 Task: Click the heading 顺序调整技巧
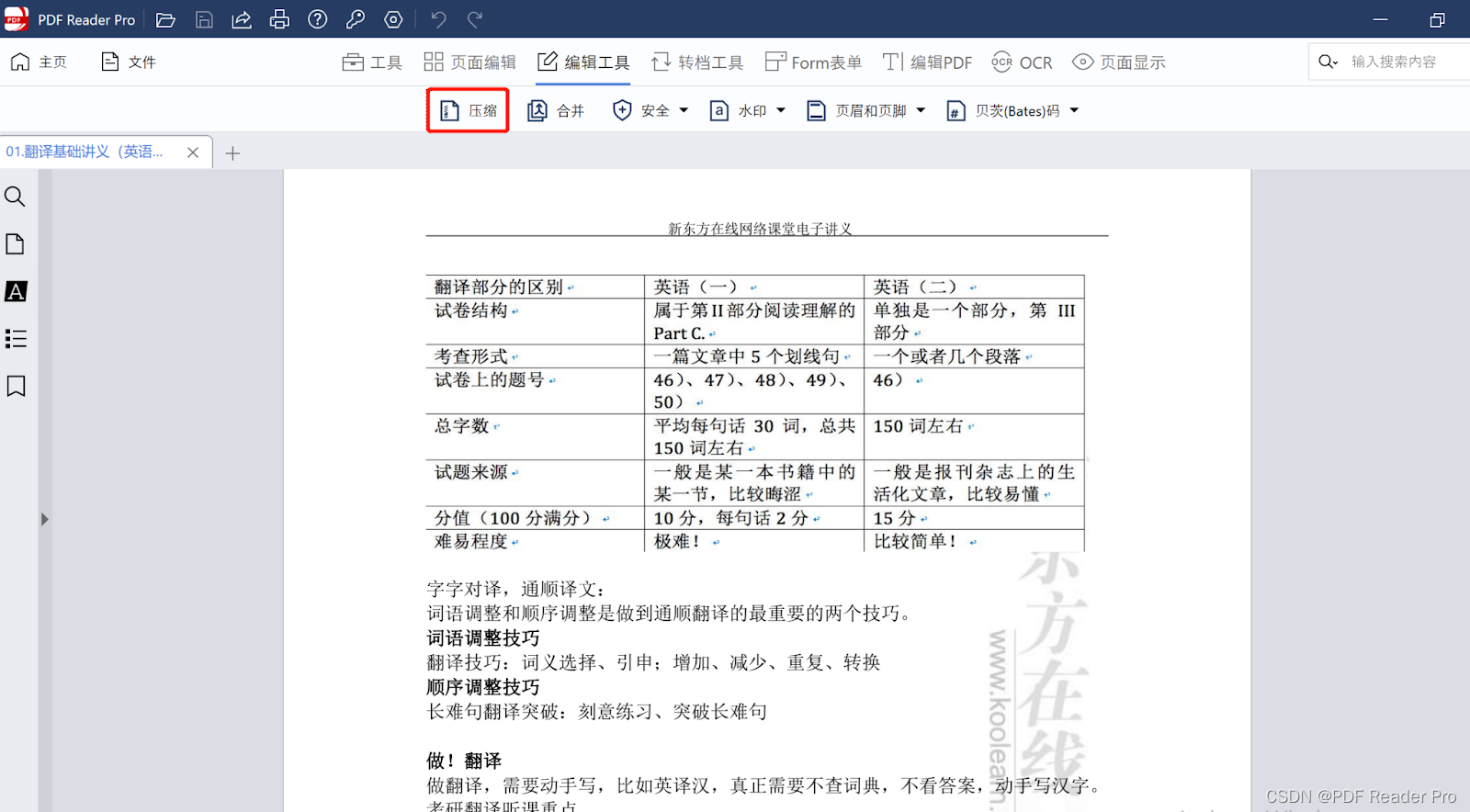click(x=483, y=687)
